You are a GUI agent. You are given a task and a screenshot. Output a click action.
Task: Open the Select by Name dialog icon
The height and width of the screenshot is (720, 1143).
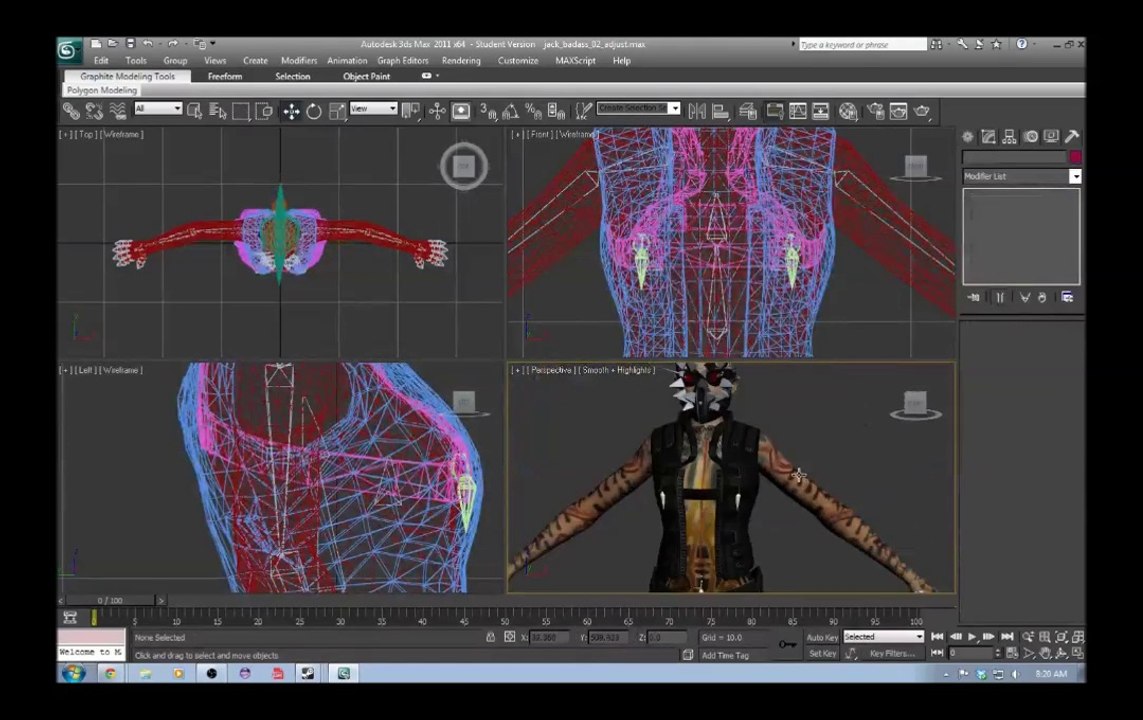217,111
